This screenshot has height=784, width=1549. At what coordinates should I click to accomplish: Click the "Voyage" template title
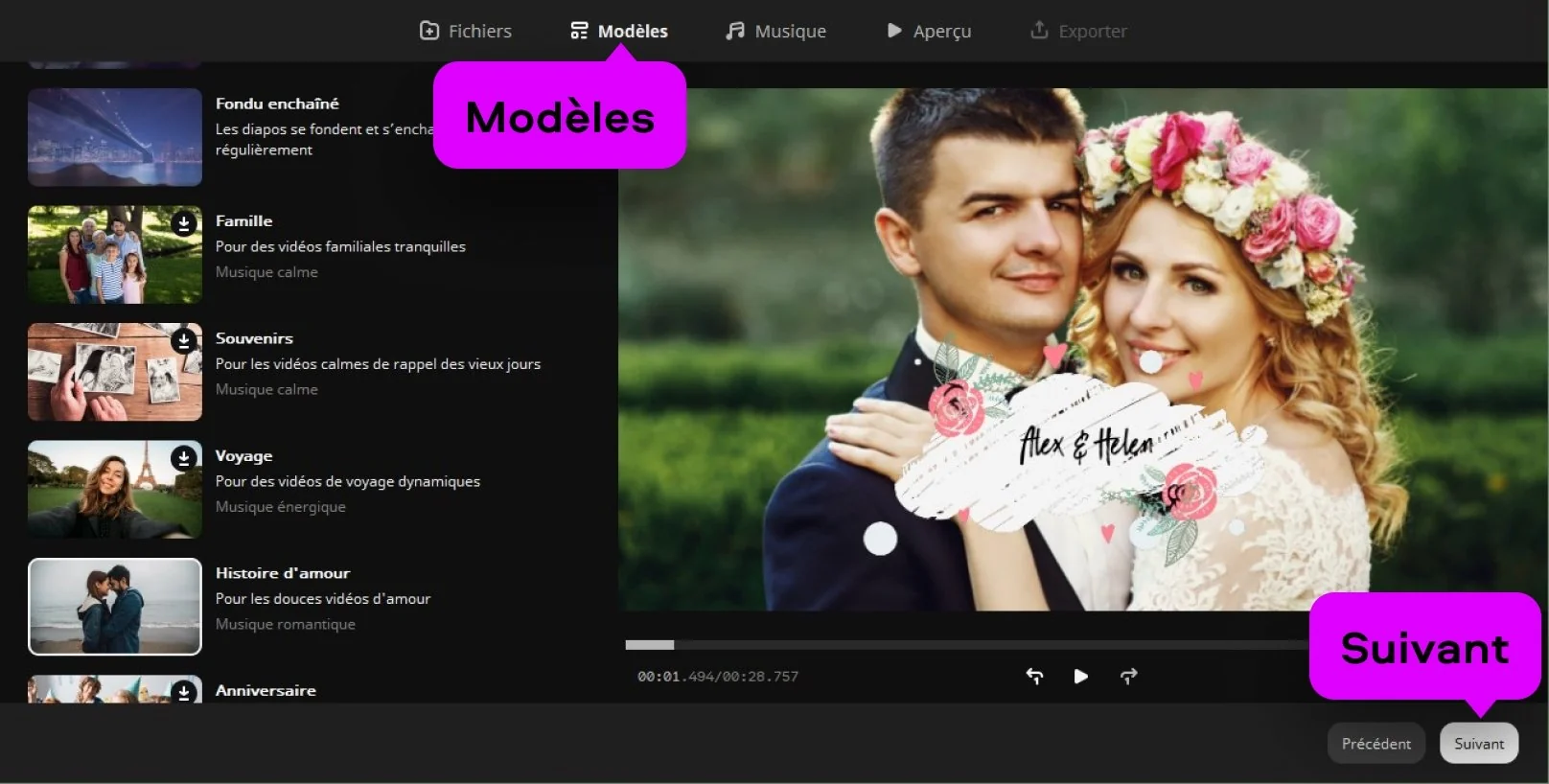pyautogui.click(x=243, y=456)
